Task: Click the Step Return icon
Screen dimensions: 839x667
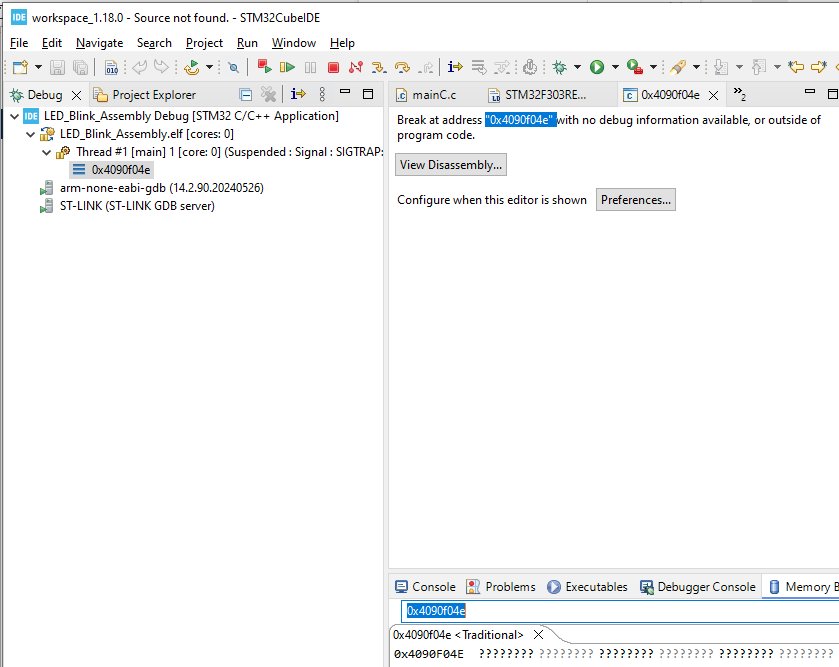Action: coord(426,67)
